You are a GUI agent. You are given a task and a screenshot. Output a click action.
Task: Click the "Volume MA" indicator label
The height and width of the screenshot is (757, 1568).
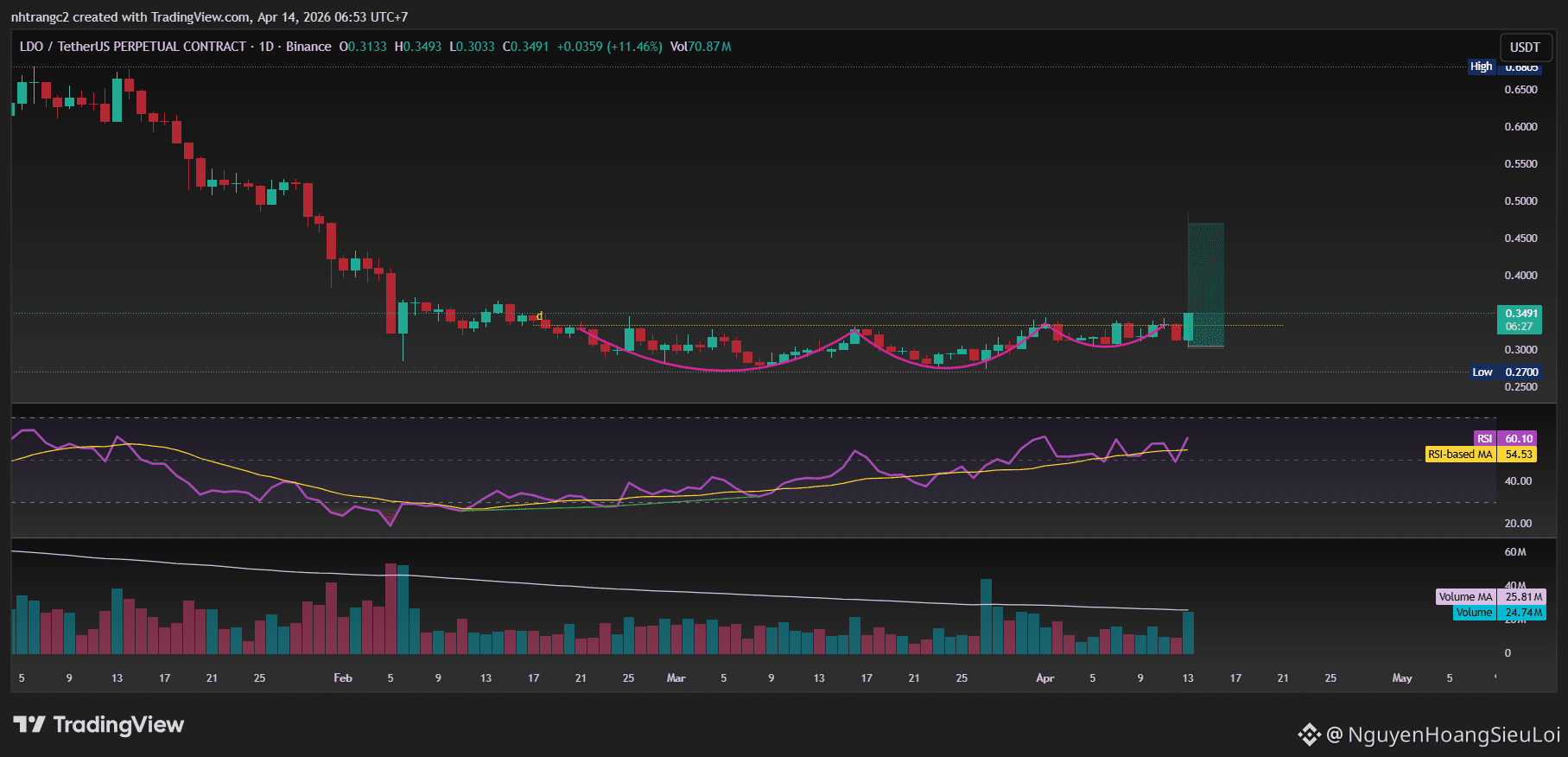point(1465,597)
